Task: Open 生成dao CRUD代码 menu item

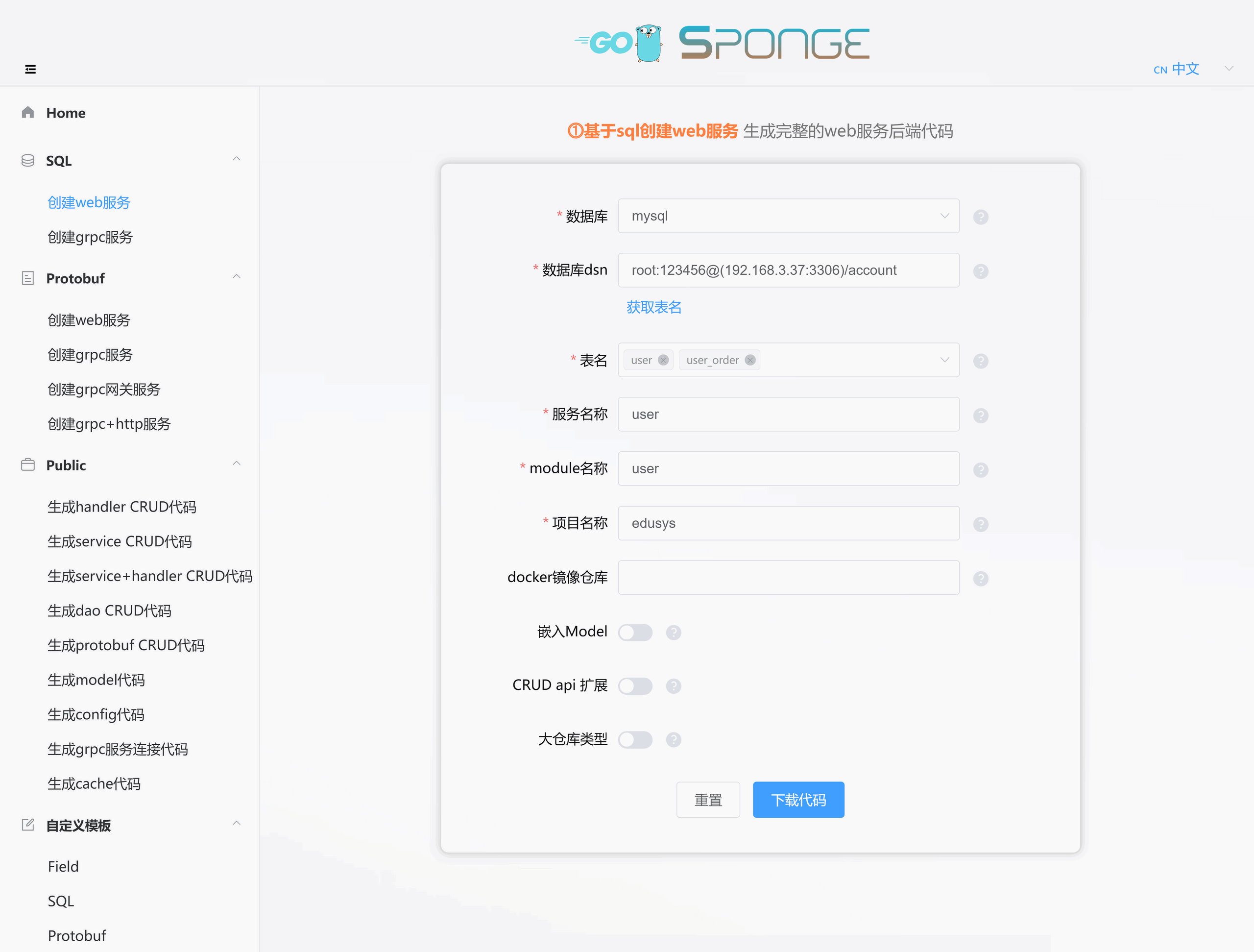Action: pos(109,610)
